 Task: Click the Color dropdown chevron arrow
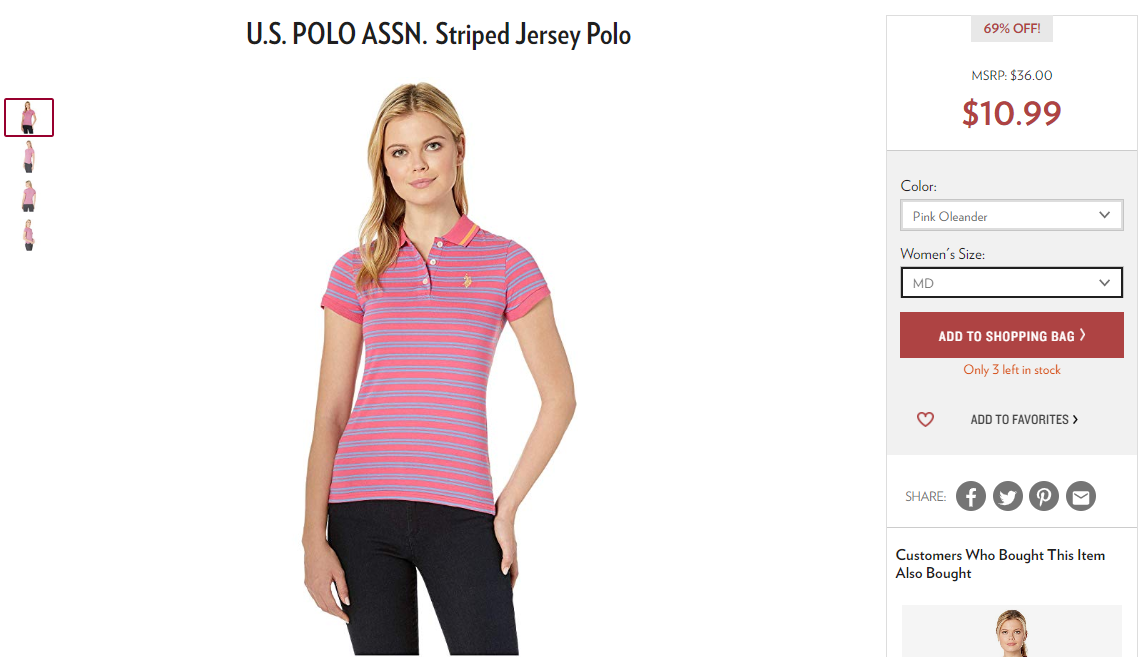pos(1105,215)
